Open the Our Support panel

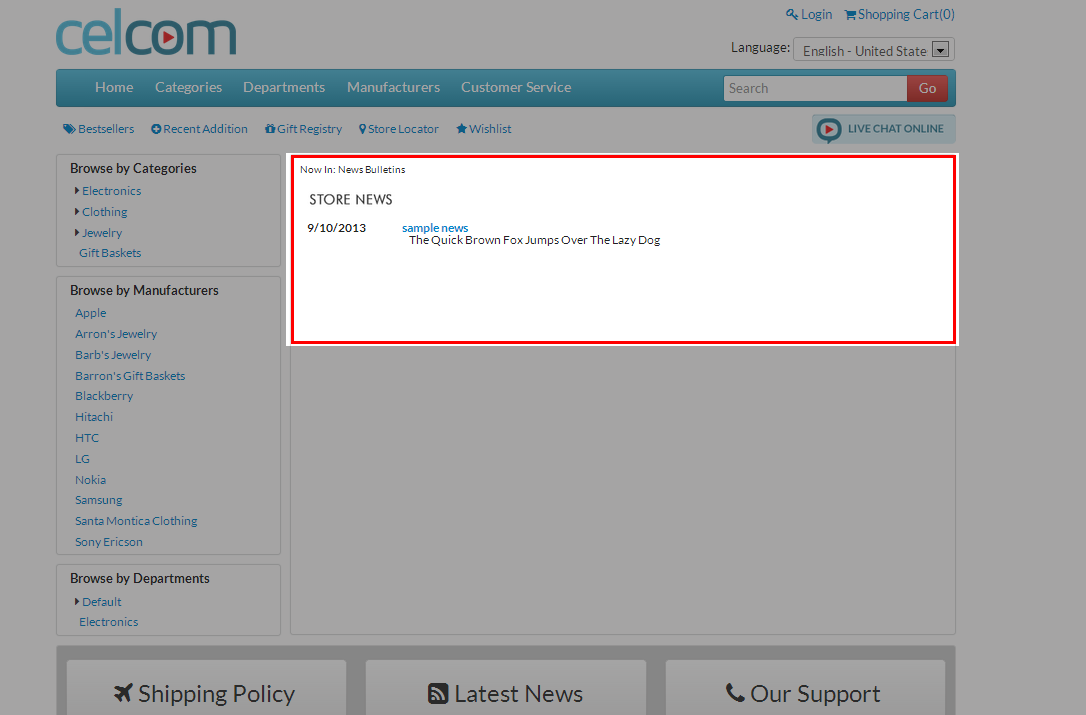point(805,687)
